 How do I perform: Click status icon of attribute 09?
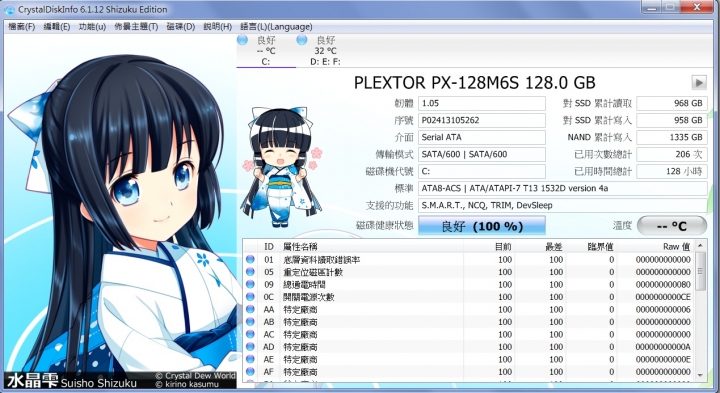[250, 284]
